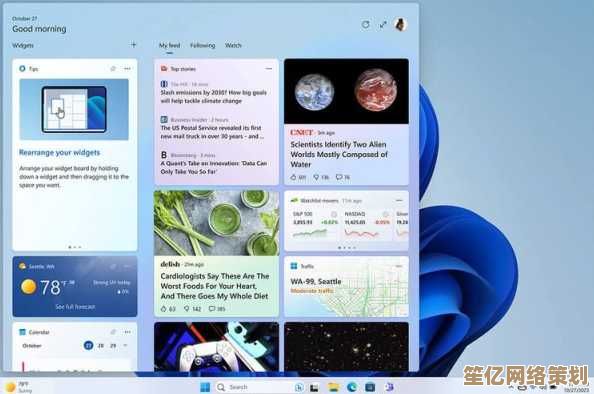594x394 pixels.
Task: Open the Watch tab
Action: pyautogui.click(x=233, y=45)
